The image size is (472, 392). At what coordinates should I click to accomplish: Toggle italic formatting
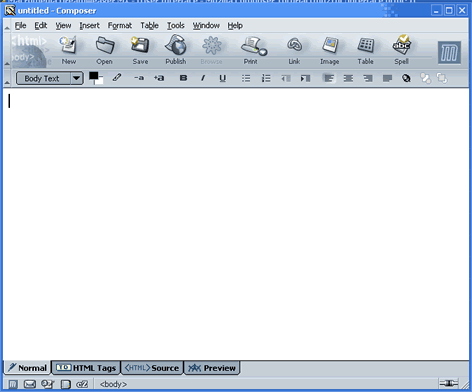pyautogui.click(x=203, y=78)
